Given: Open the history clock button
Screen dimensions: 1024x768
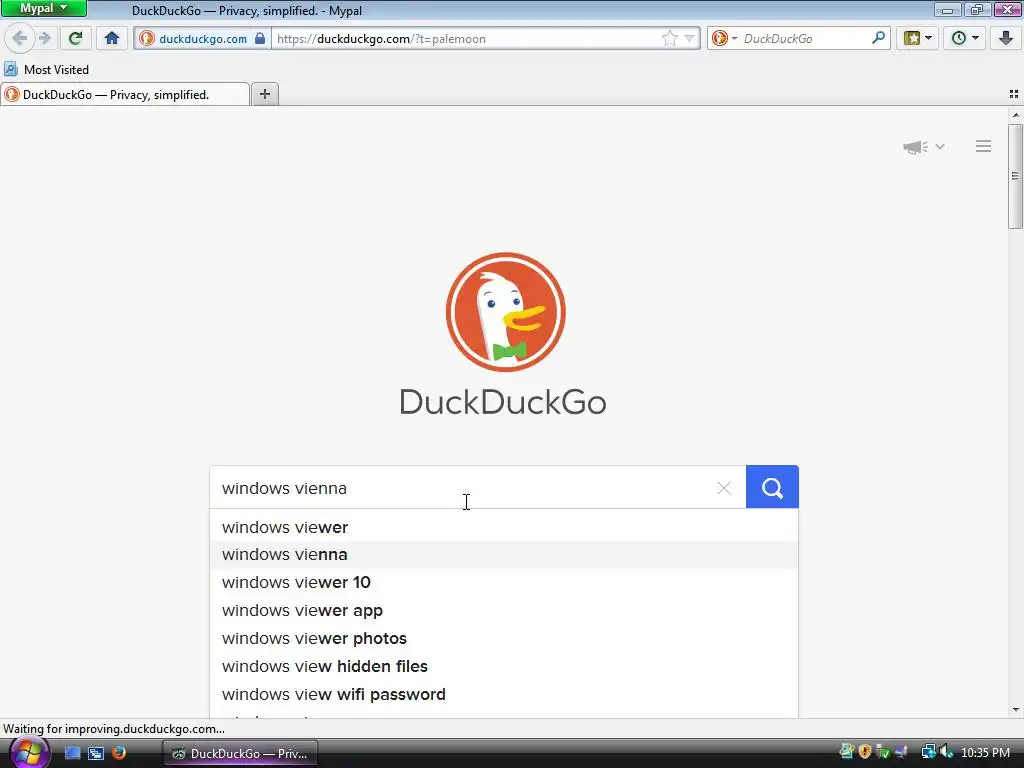Looking at the screenshot, I should coord(965,38).
